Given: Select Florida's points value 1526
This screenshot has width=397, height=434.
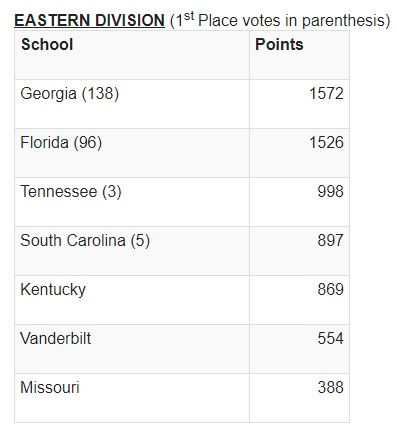Looking at the screenshot, I should [326, 142].
